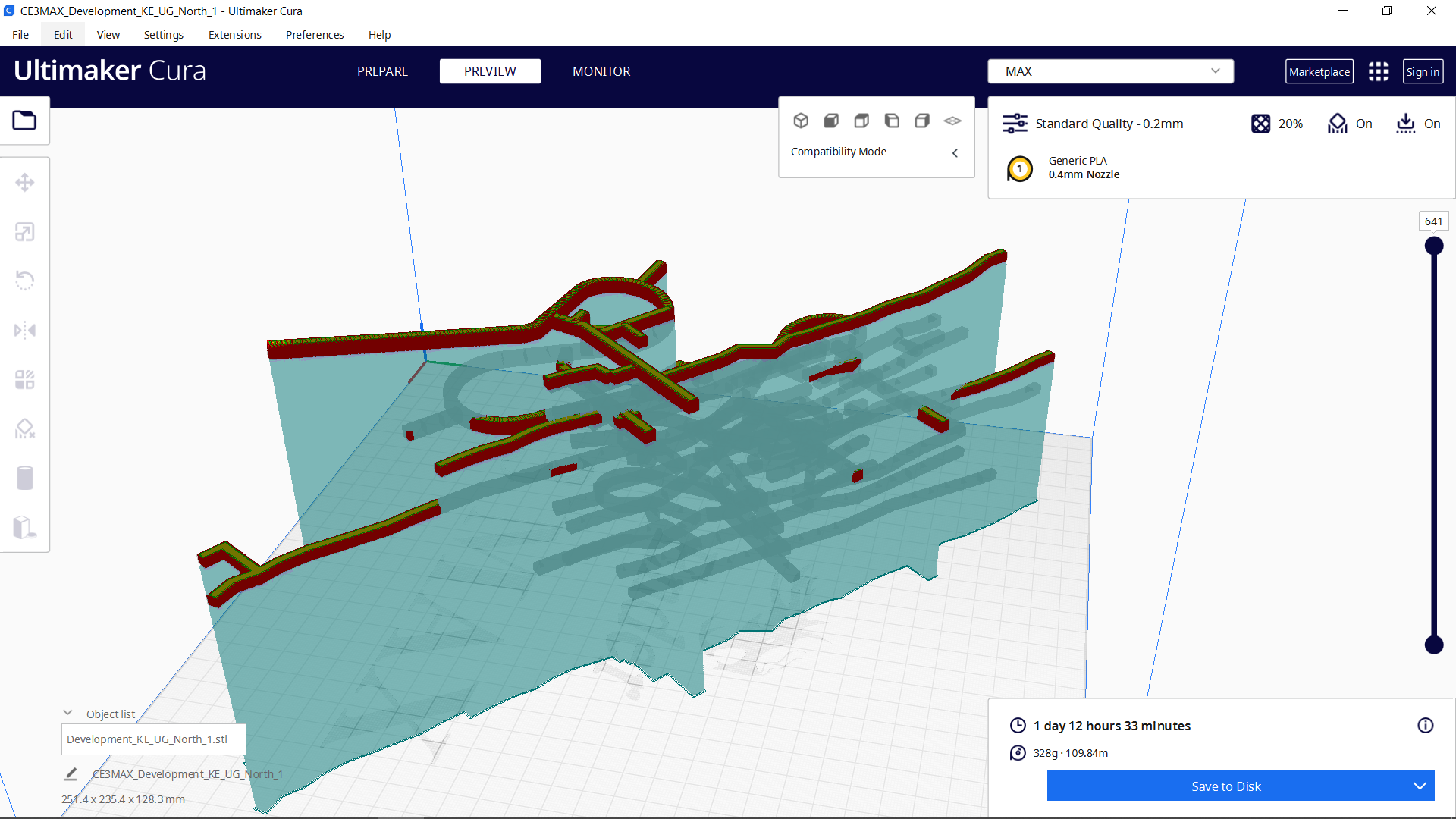Screen dimensions: 1456x819
Task: Expand the Save to Disk output options arrow
Action: (x=1420, y=786)
